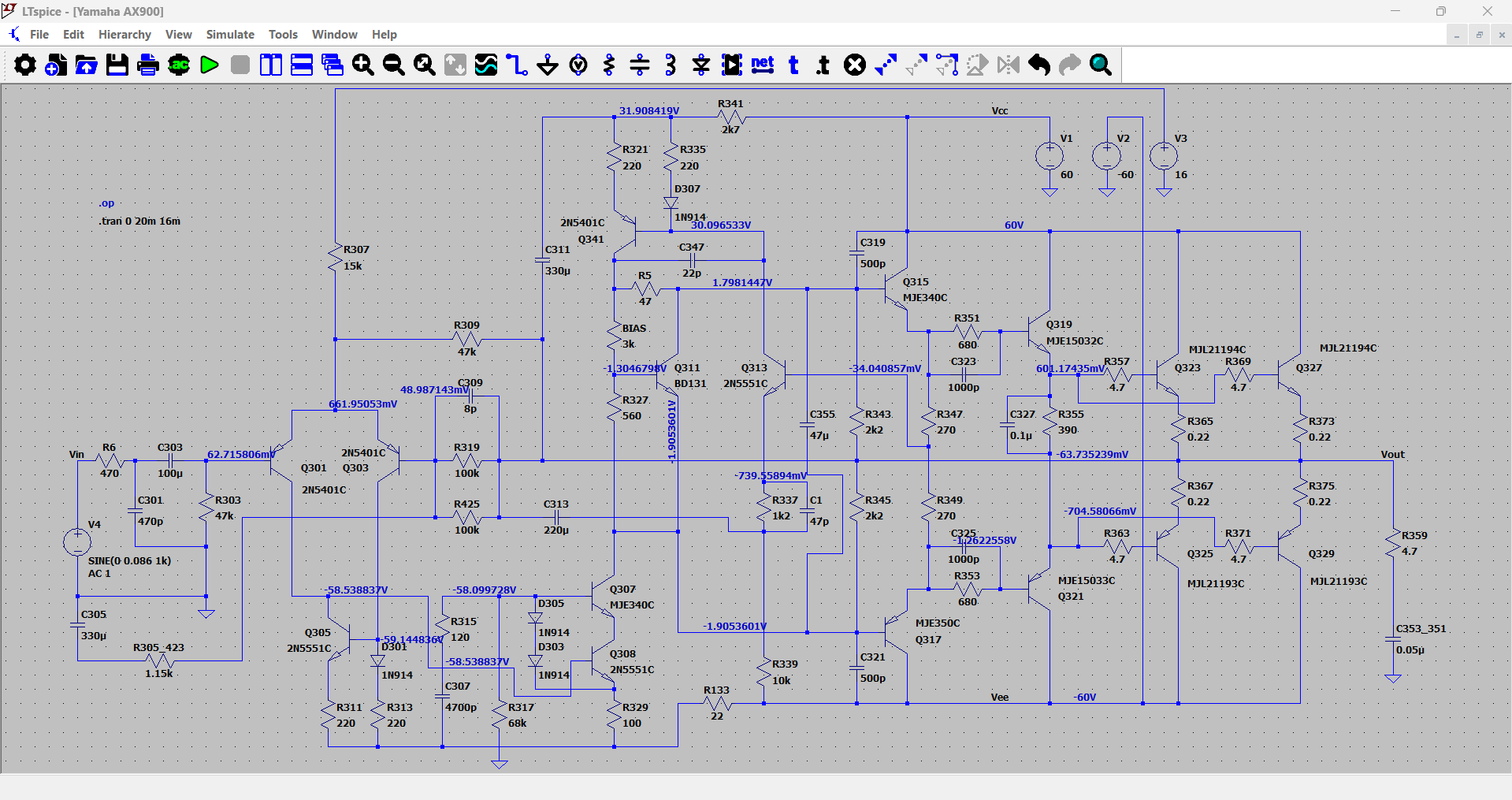Click the Open file folder icon

[x=87, y=65]
